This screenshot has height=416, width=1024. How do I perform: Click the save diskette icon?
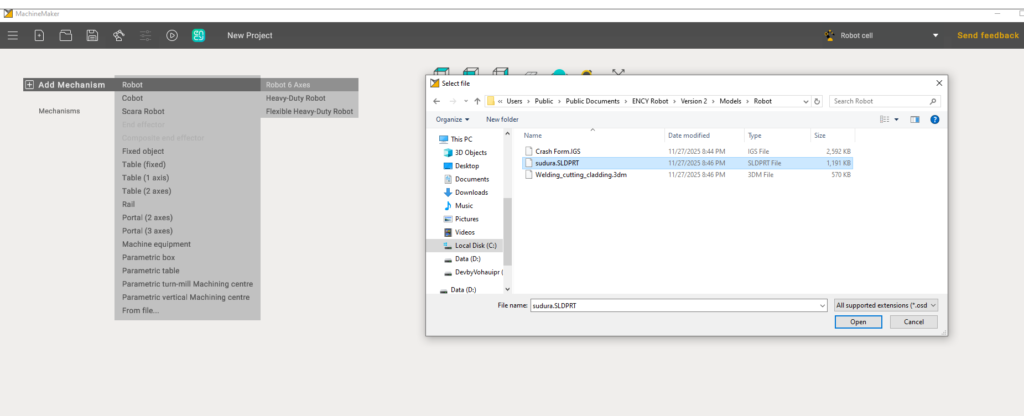click(92, 35)
